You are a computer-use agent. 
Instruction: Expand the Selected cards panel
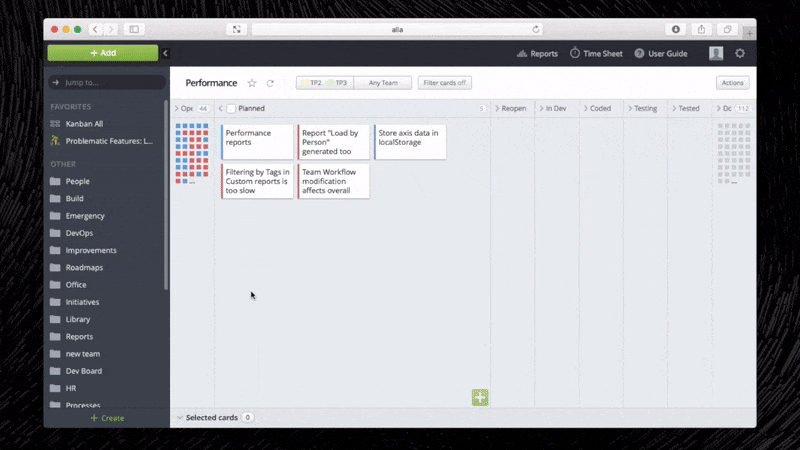[180, 417]
